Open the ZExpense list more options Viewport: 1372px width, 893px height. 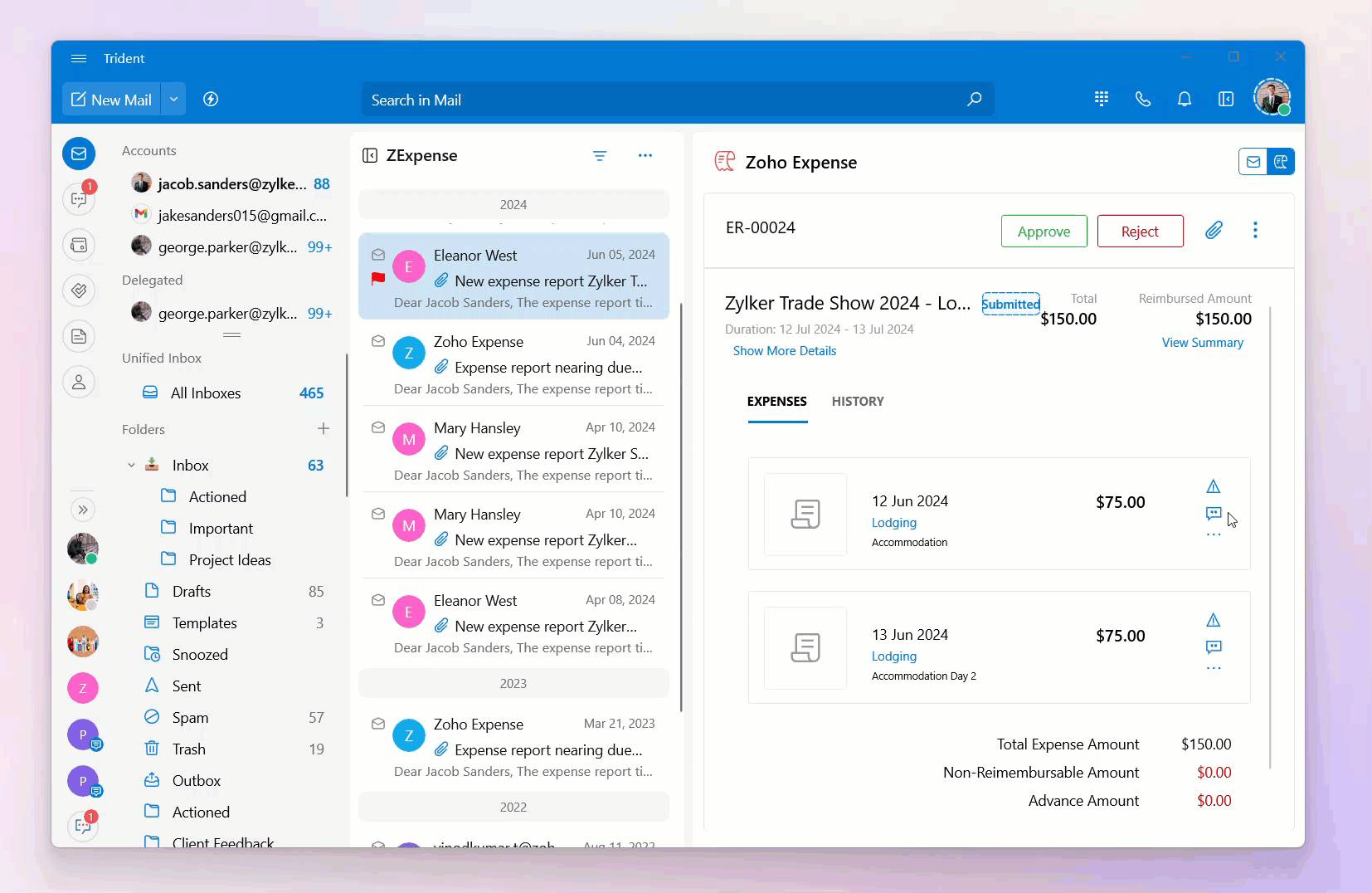pos(645,156)
